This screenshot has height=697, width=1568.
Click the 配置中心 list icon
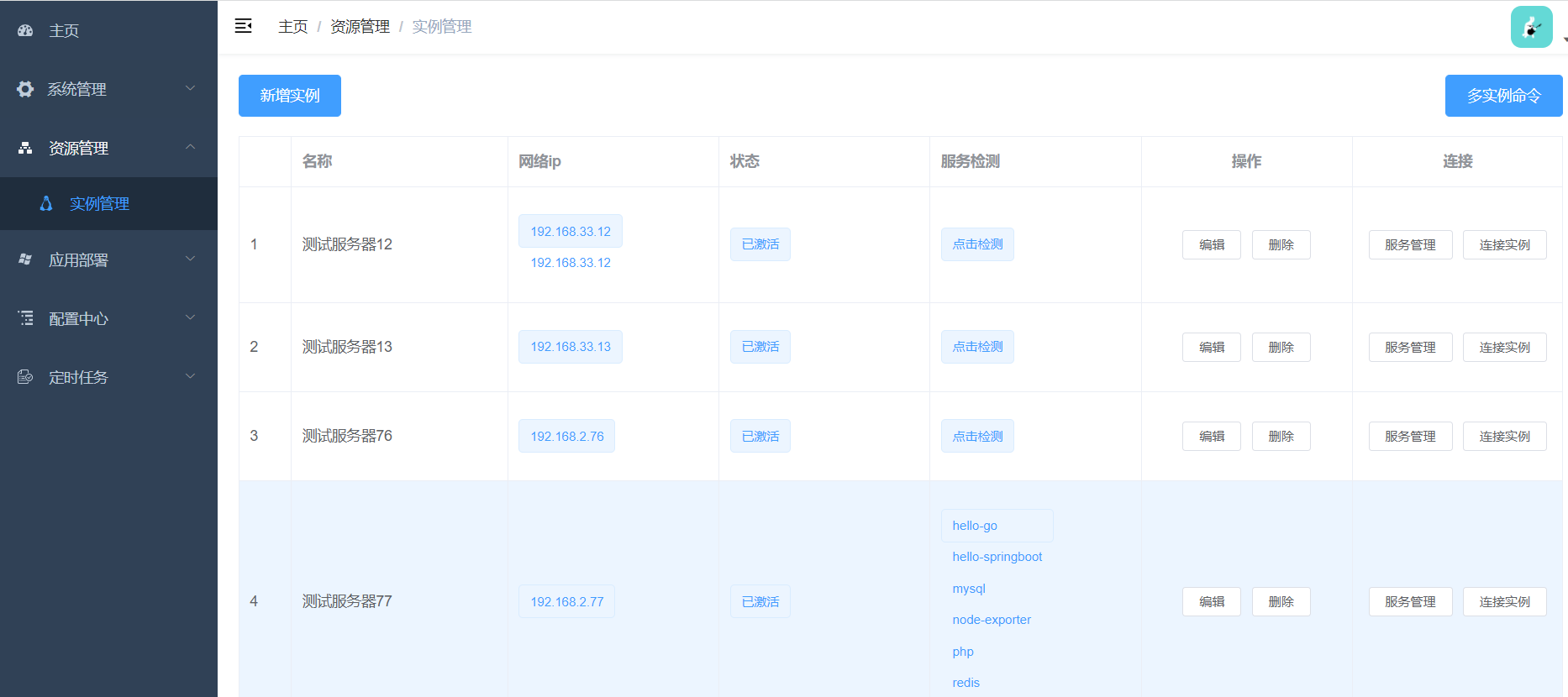25,318
